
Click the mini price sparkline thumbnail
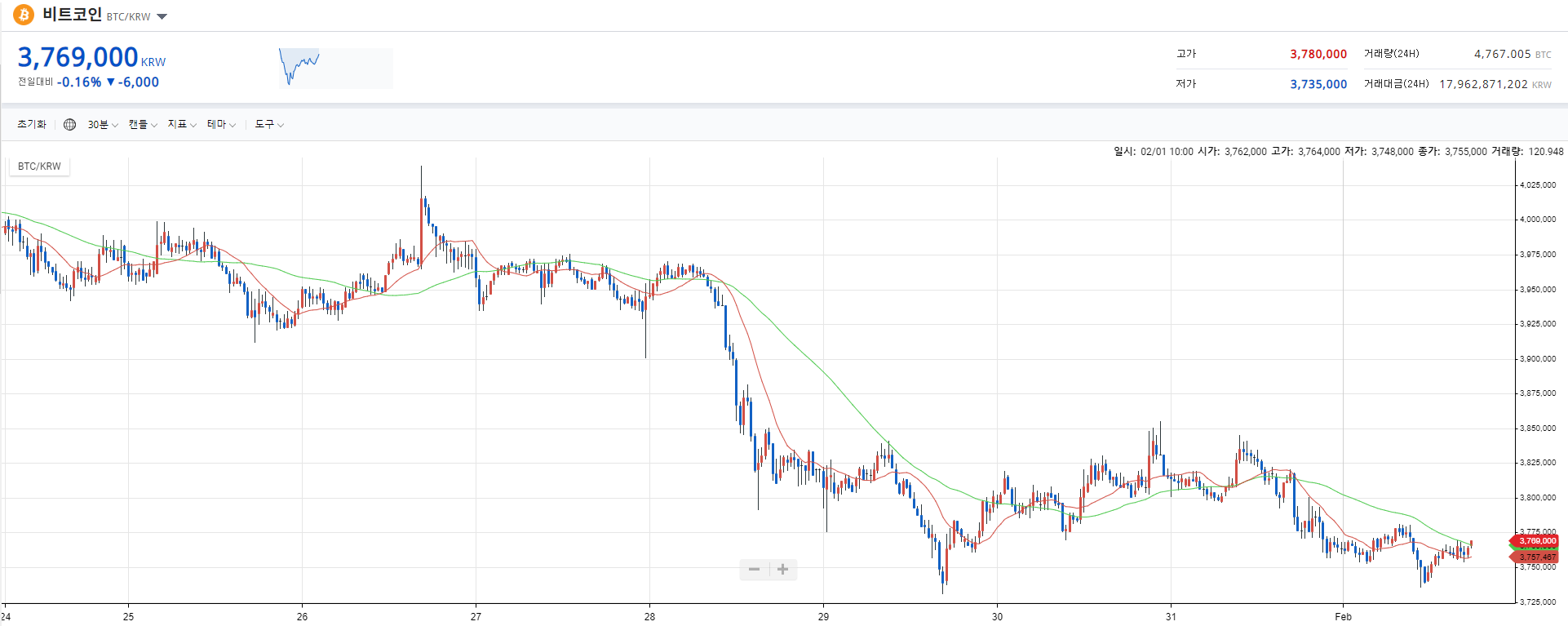tap(335, 68)
